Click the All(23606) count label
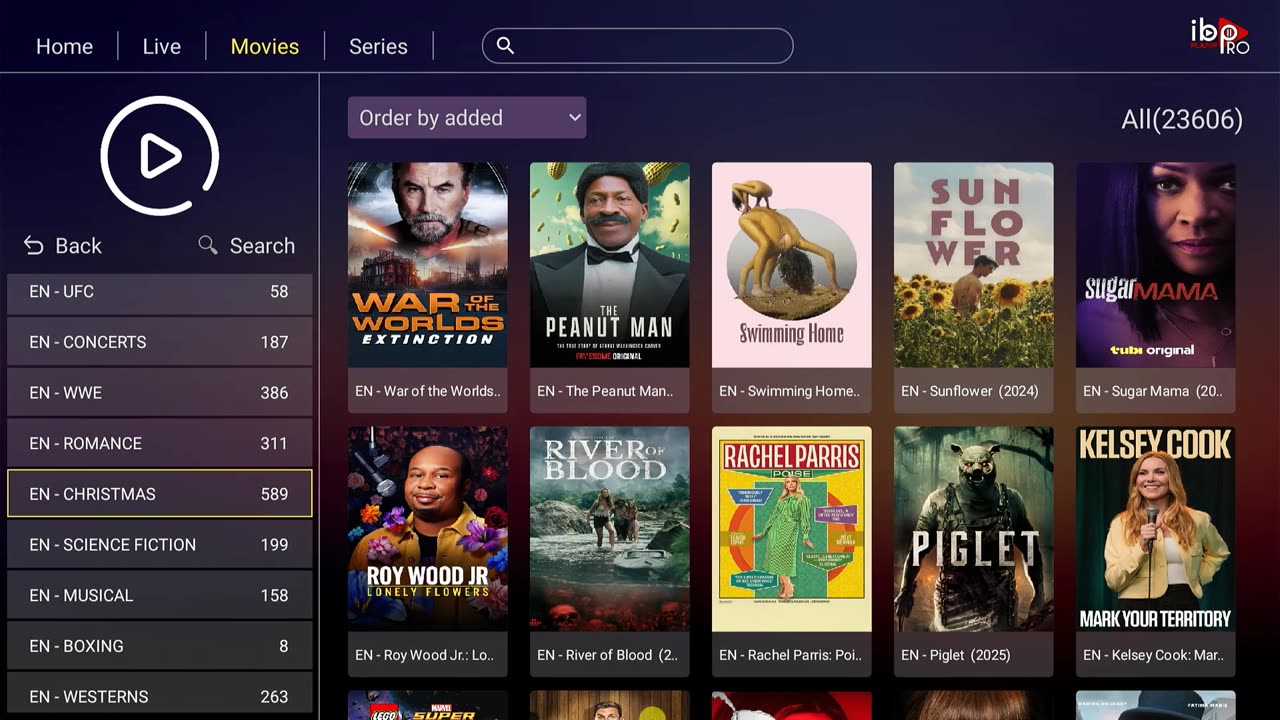The height and width of the screenshot is (720, 1280). click(x=1182, y=120)
